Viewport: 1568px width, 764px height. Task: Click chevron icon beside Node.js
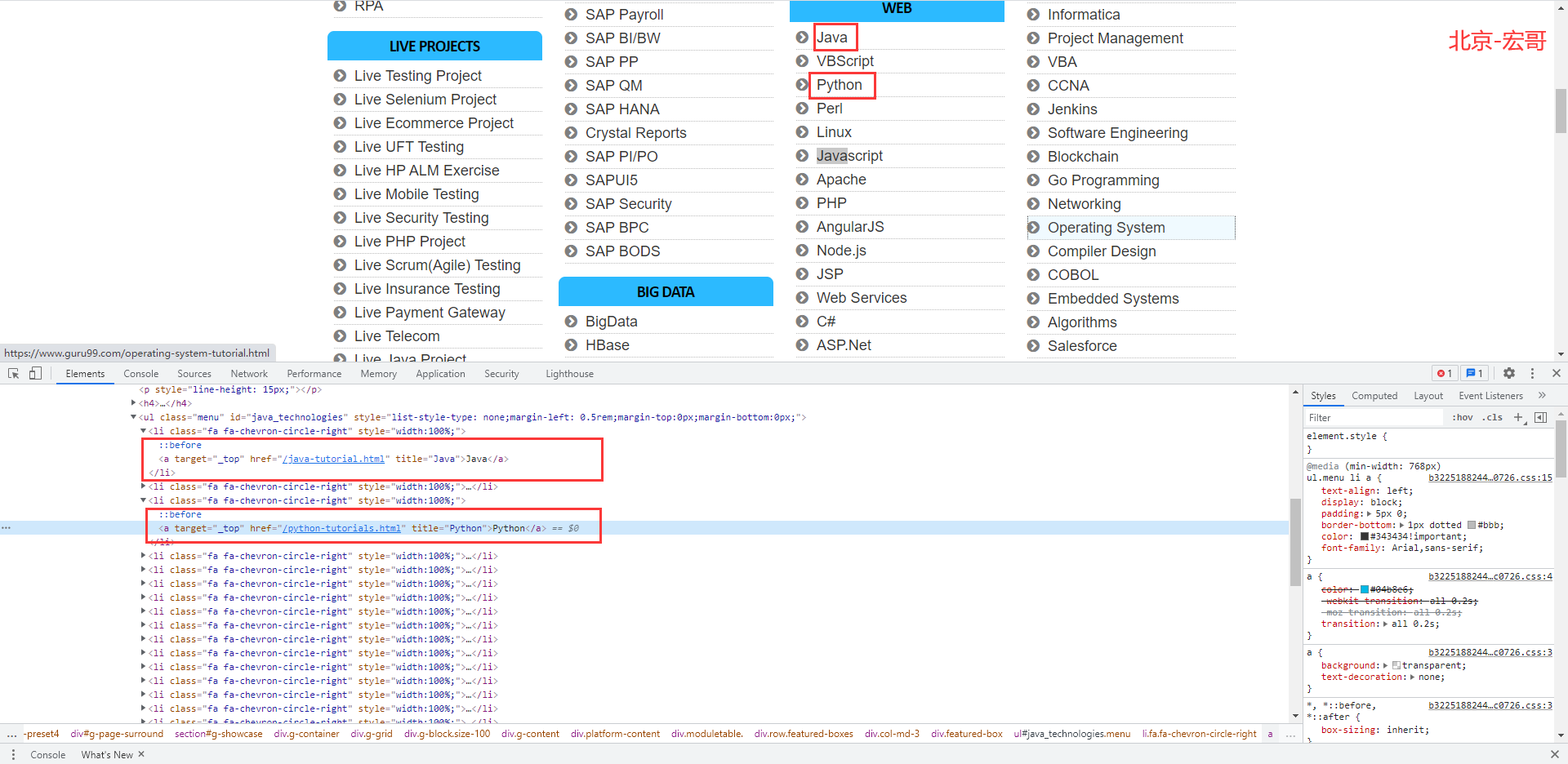[802, 251]
